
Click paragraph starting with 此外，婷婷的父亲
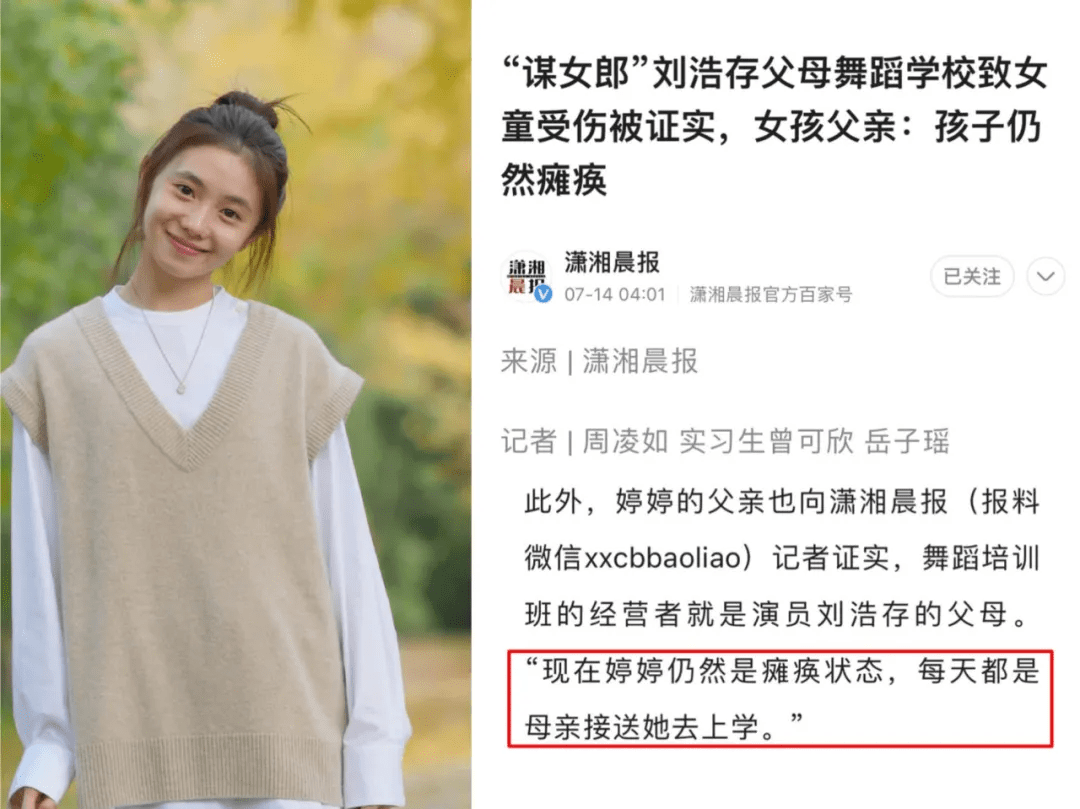pos(782,558)
